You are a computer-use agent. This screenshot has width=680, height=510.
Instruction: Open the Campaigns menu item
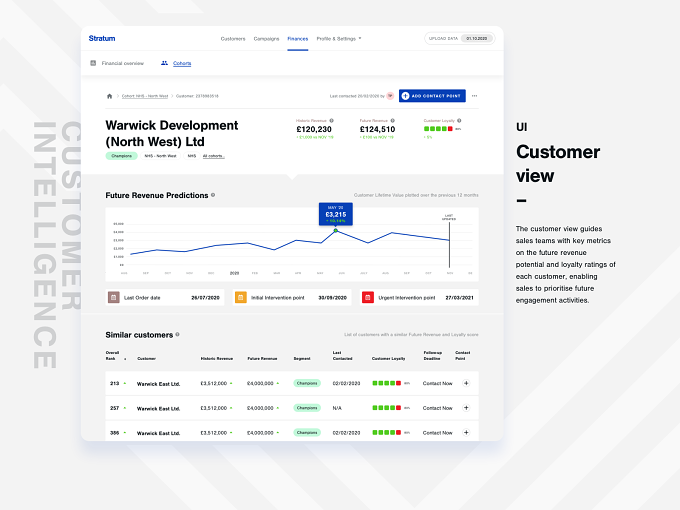tap(266, 39)
